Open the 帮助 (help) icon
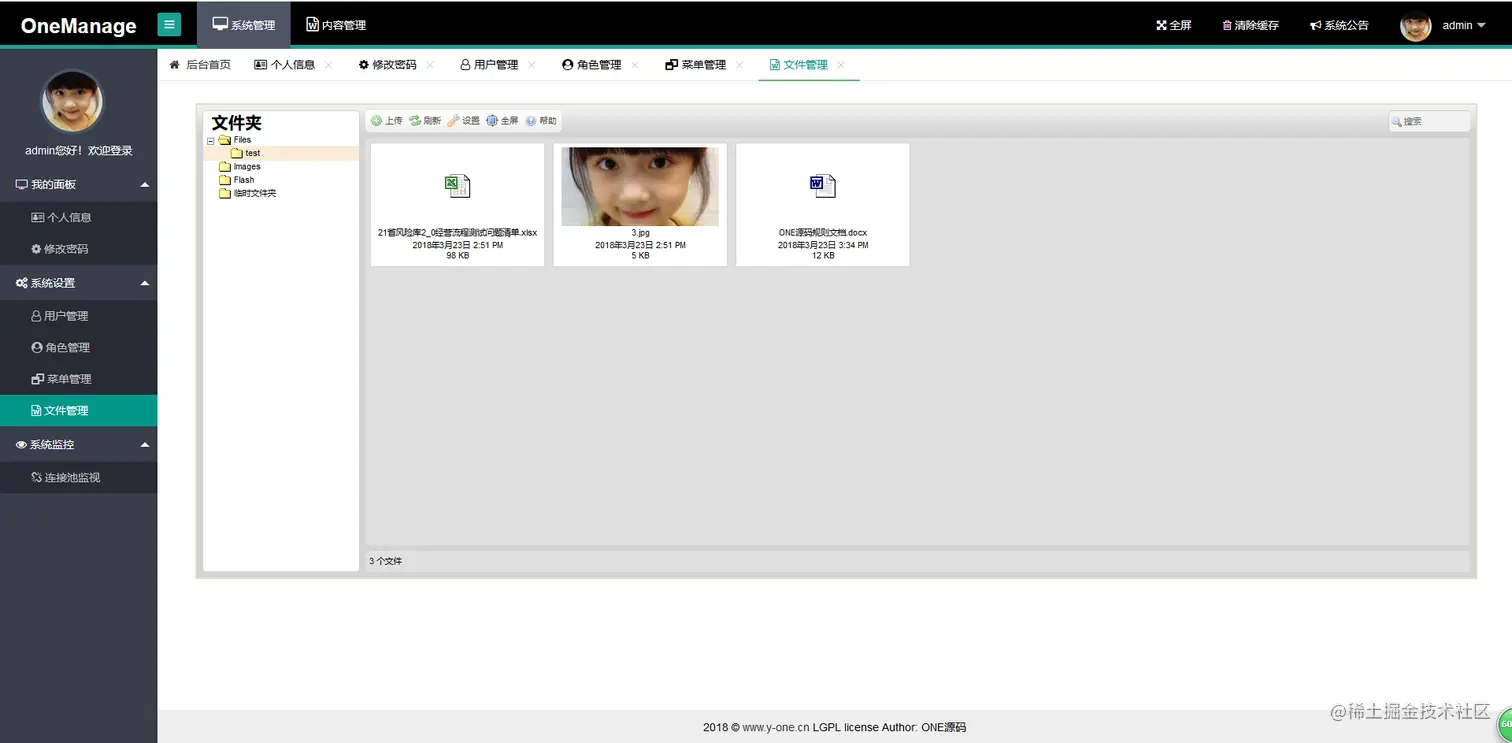1512x743 pixels. click(530, 120)
